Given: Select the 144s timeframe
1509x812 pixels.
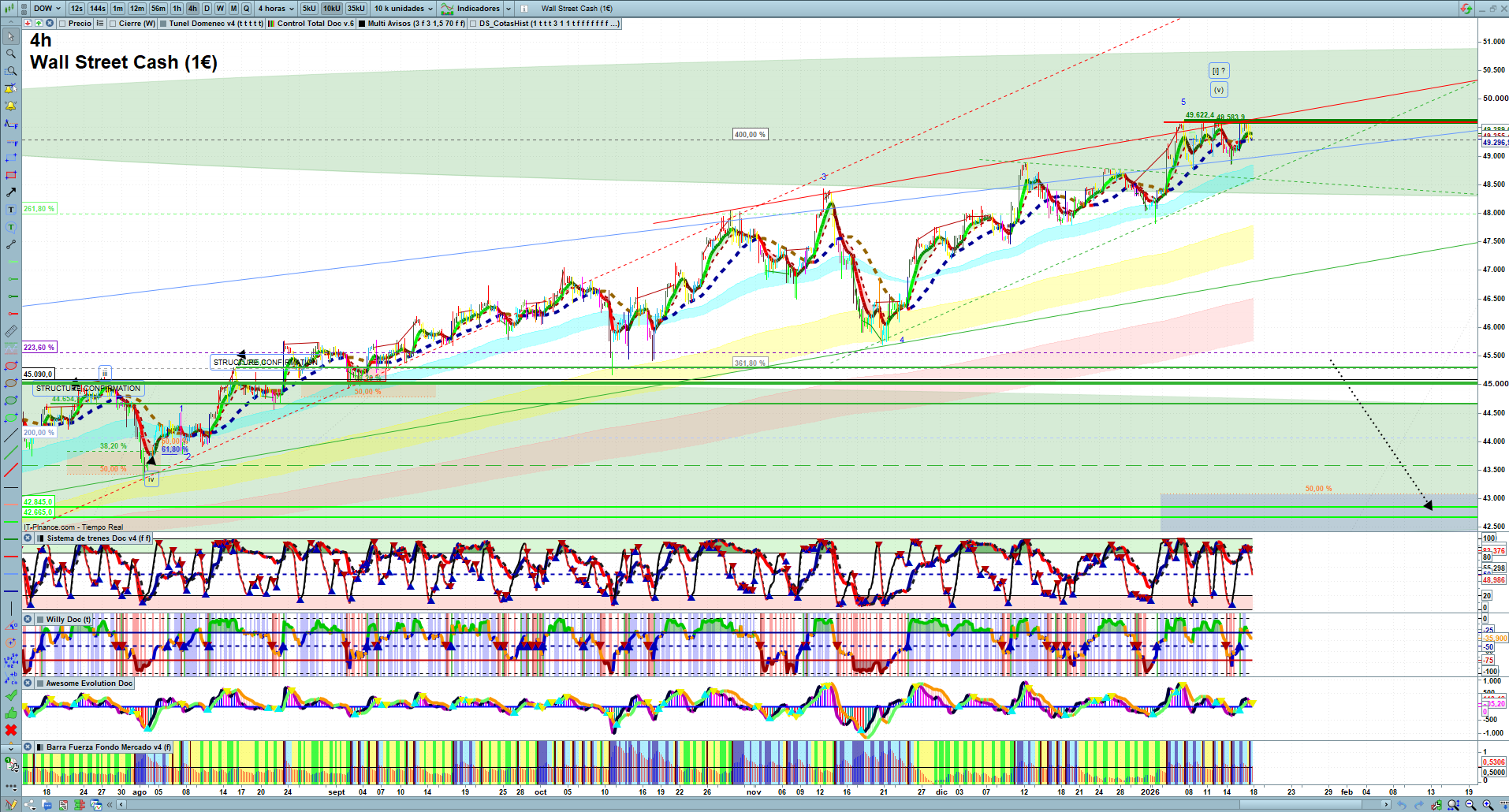Looking at the screenshot, I should pyautogui.click(x=98, y=9).
